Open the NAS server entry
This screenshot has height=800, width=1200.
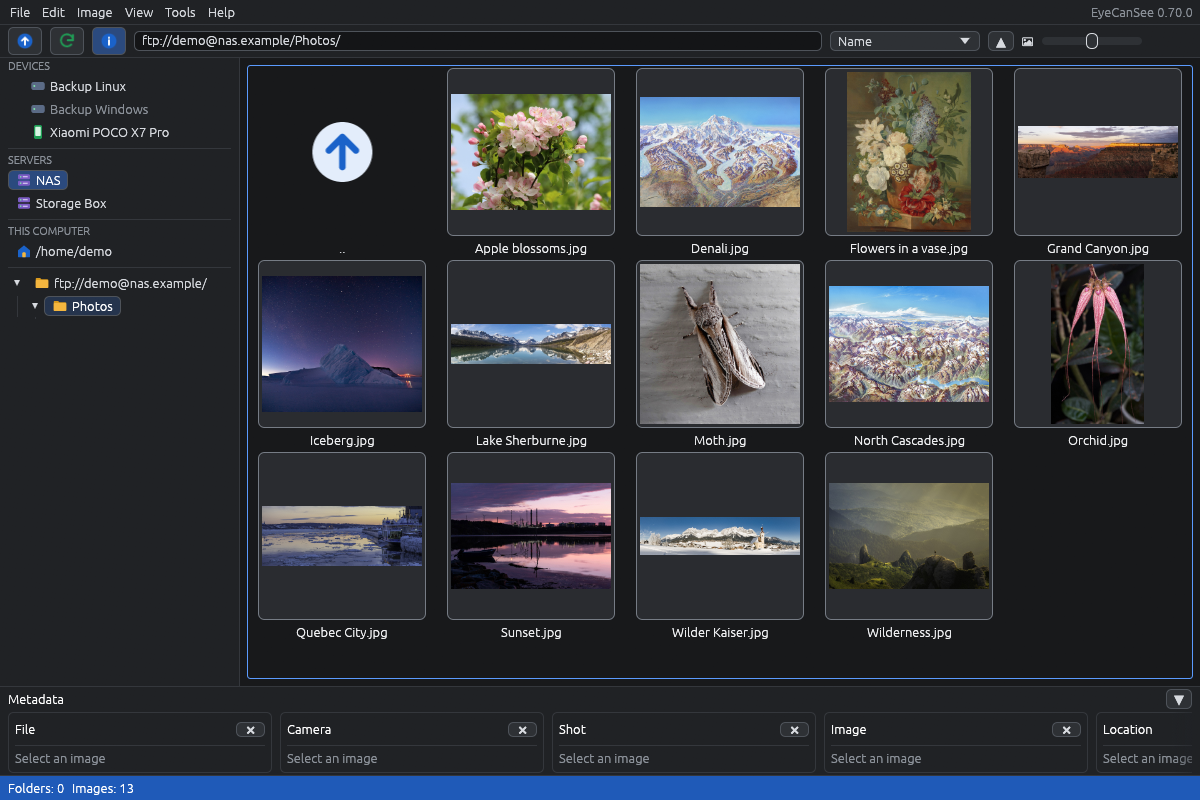coord(38,181)
